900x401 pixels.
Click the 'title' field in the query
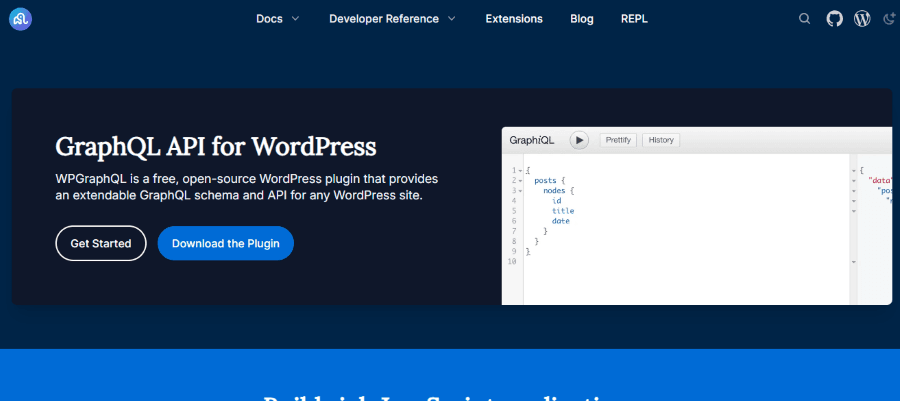(563, 211)
